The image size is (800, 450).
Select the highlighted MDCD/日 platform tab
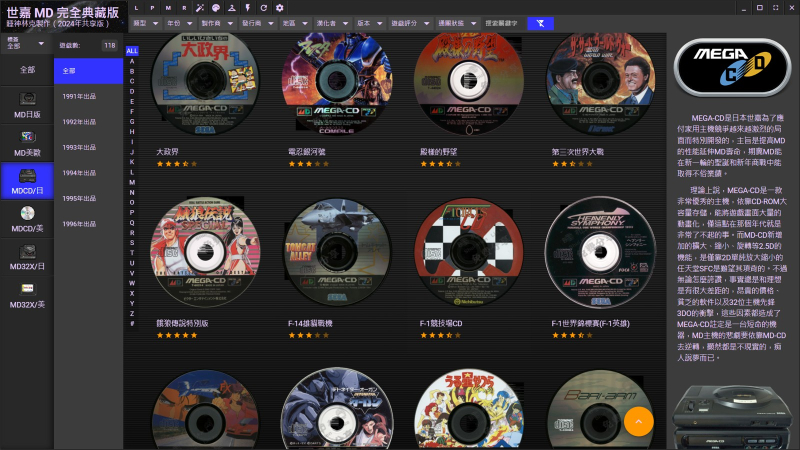point(27,182)
